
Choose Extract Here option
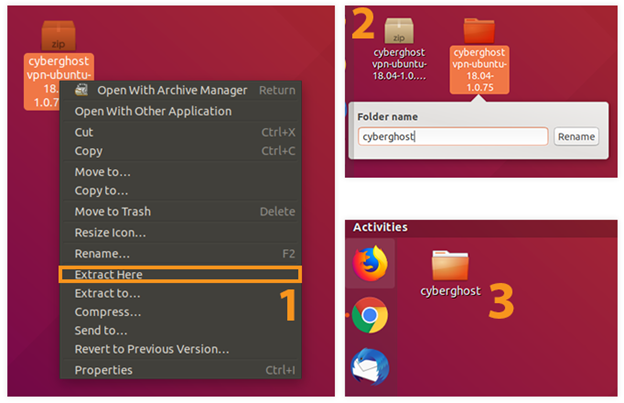tap(180, 275)
